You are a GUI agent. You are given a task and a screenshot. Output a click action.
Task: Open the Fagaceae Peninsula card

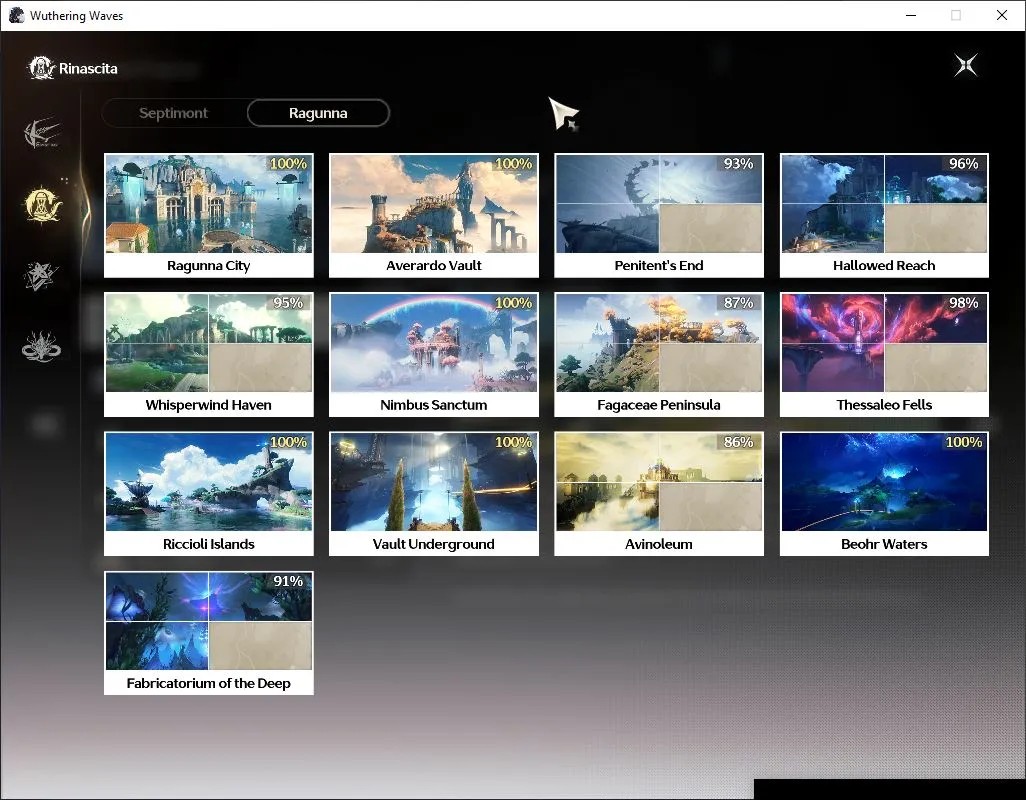(659, 355)
